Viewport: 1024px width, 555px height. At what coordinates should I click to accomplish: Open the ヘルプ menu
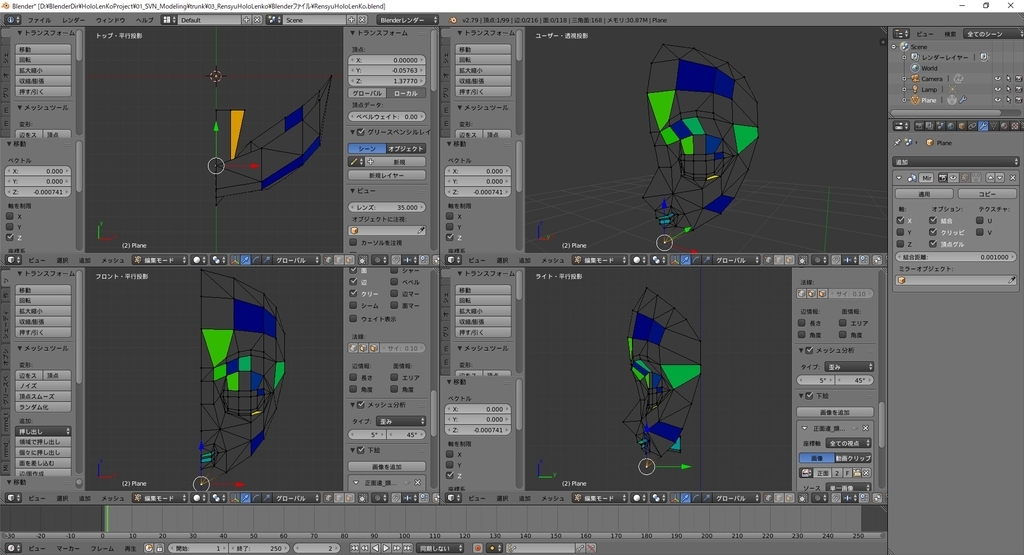[x=144, y=20]
